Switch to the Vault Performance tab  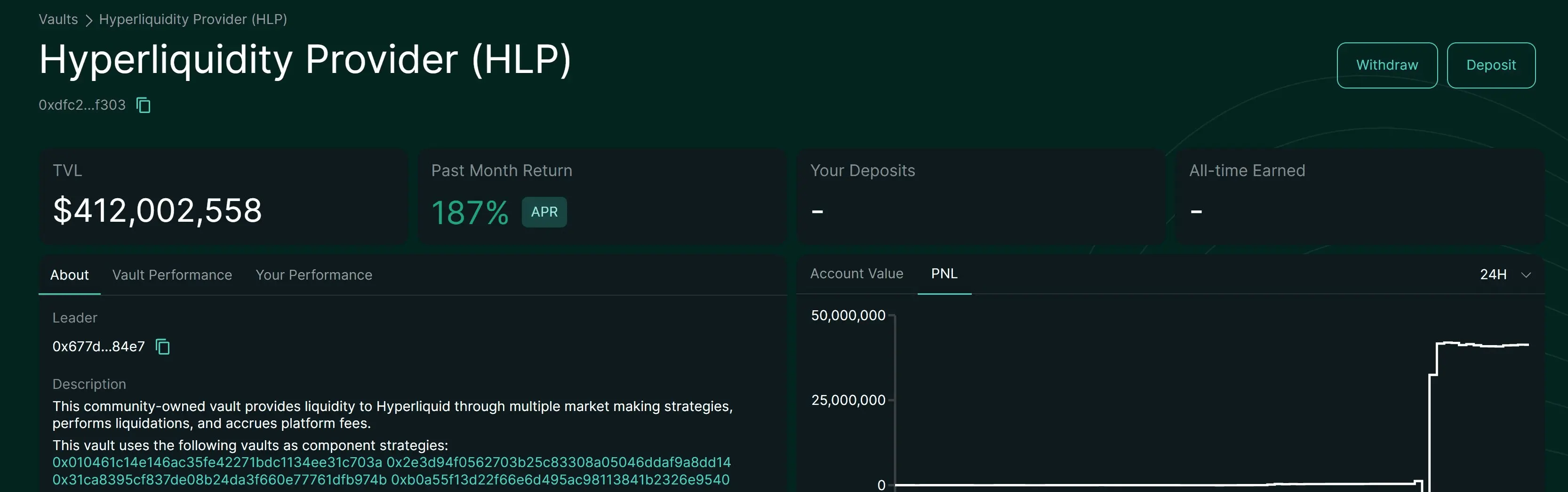172,275
